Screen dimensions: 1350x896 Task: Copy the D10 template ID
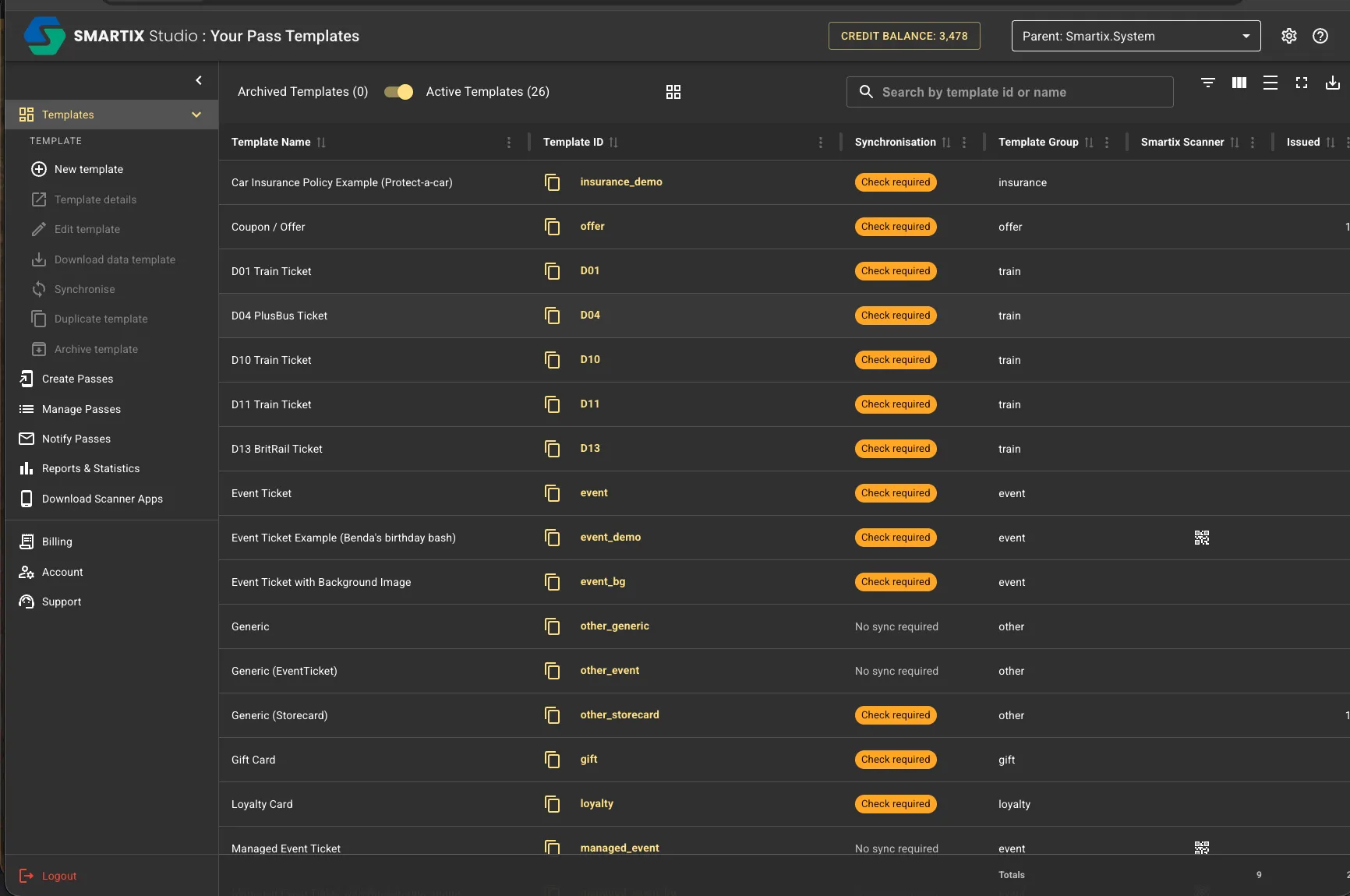553,360
